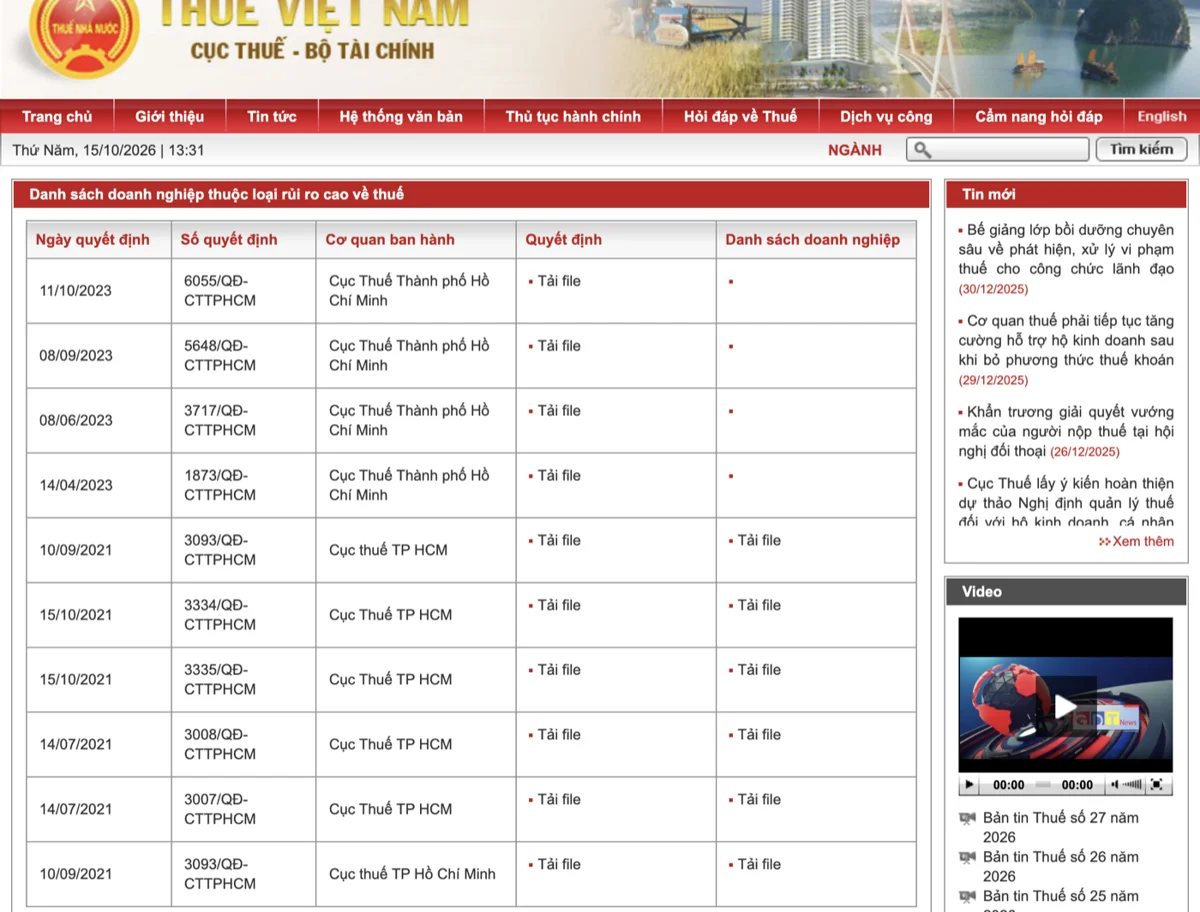Adjust the video volume level bars
This screenshot has width=1200, height=912.
click(x=1133, y=785)
